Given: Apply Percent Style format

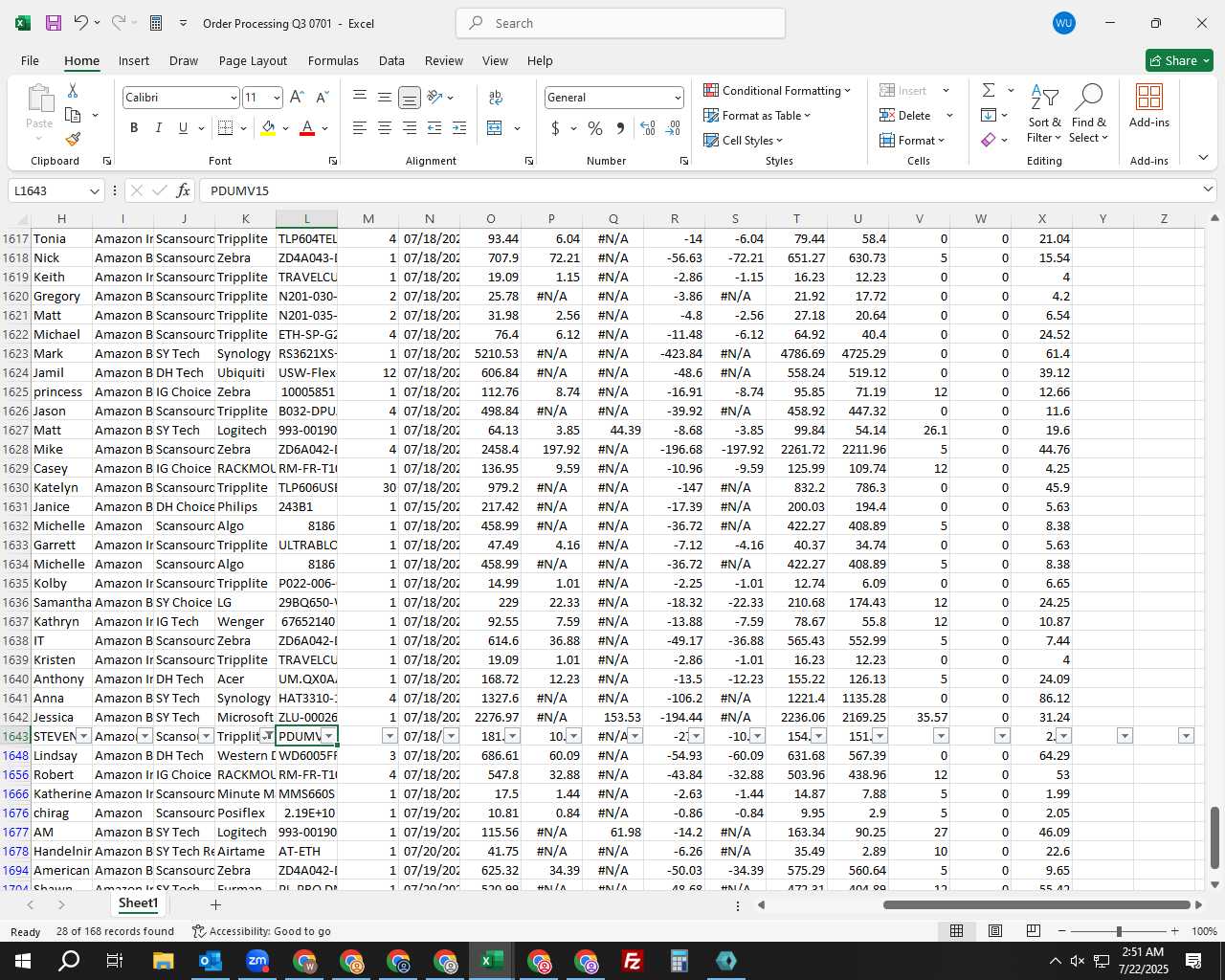Looking at the screenshot, I should 595,128.
